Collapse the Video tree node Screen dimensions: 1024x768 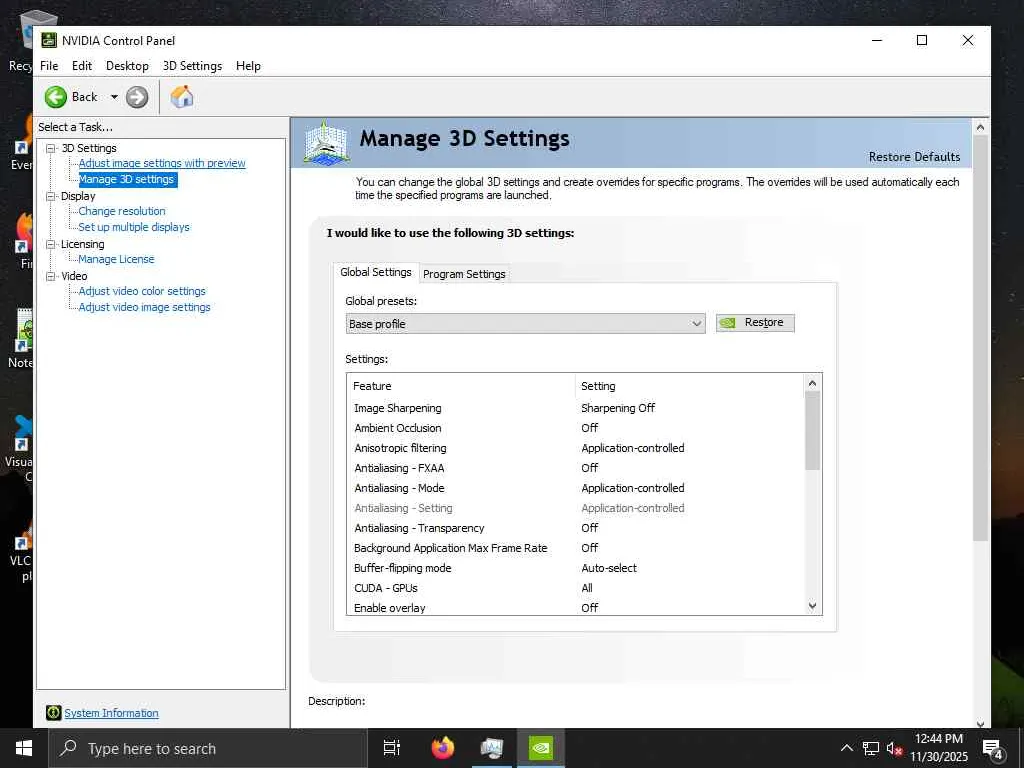[x=50, y=276]
